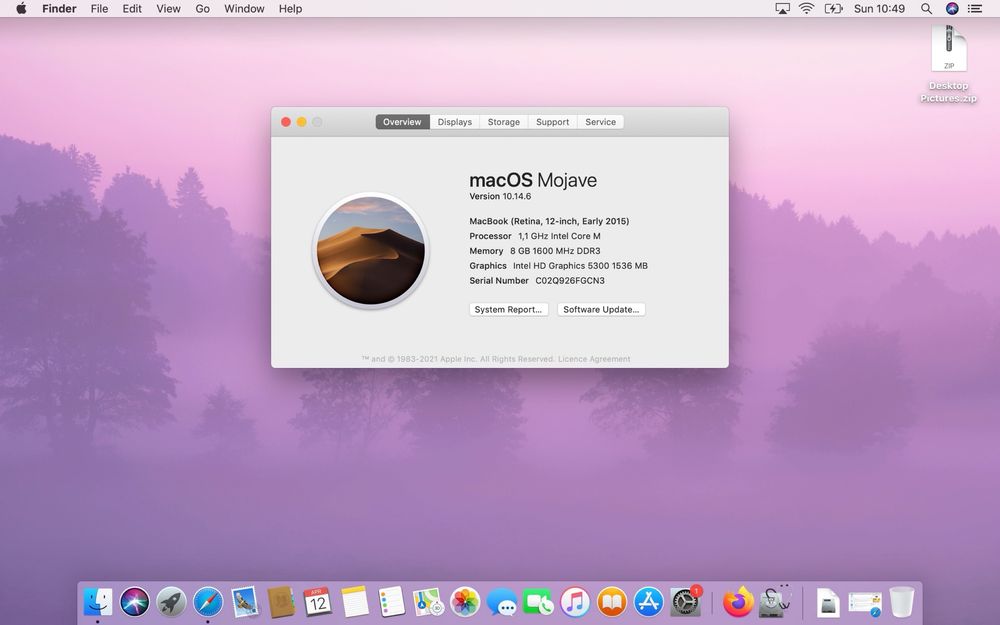The image size is (1000, 625).
Task: Open the View menu
Action: [x=168, y=8]
